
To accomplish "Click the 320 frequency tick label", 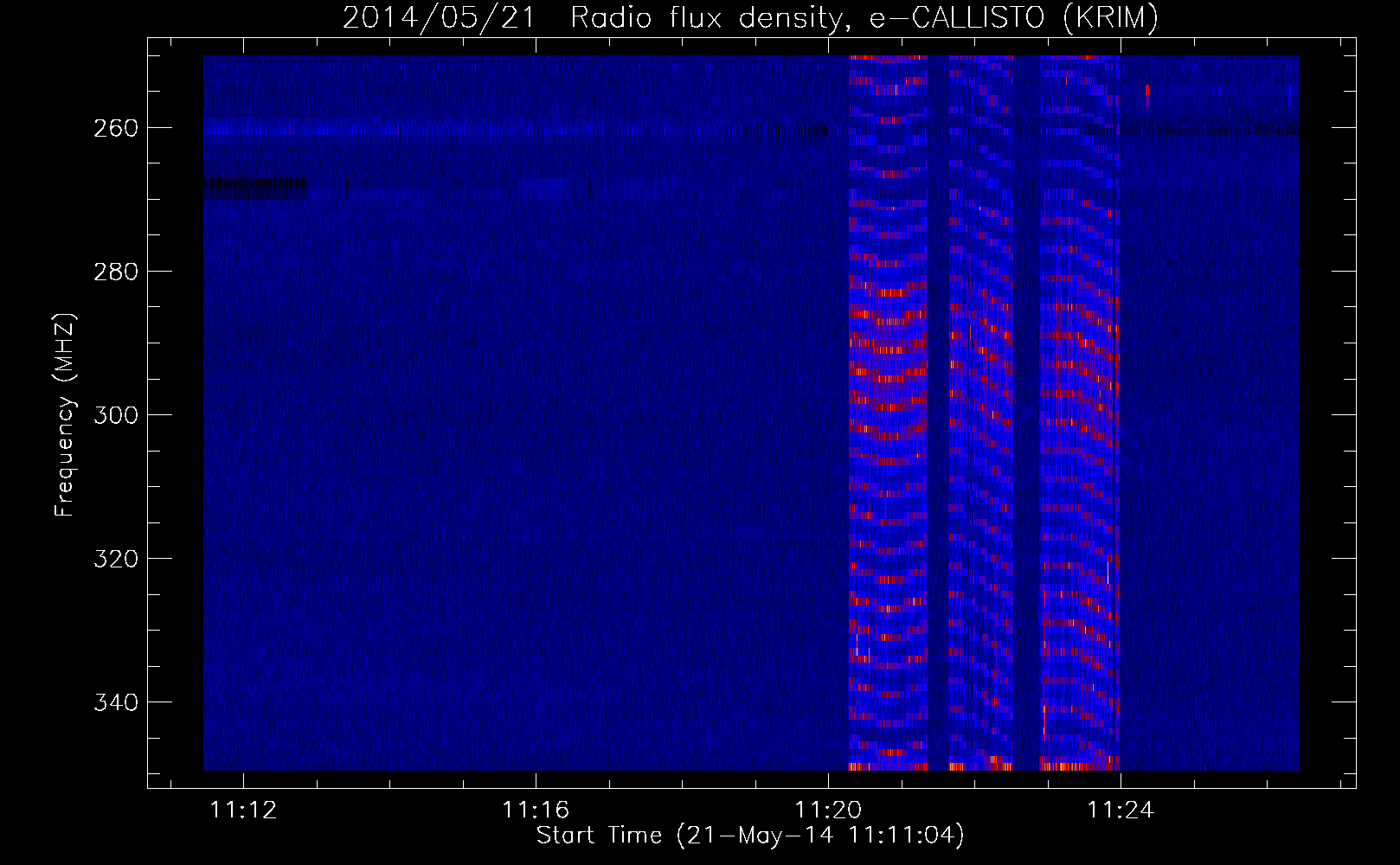I will (115, 559).
